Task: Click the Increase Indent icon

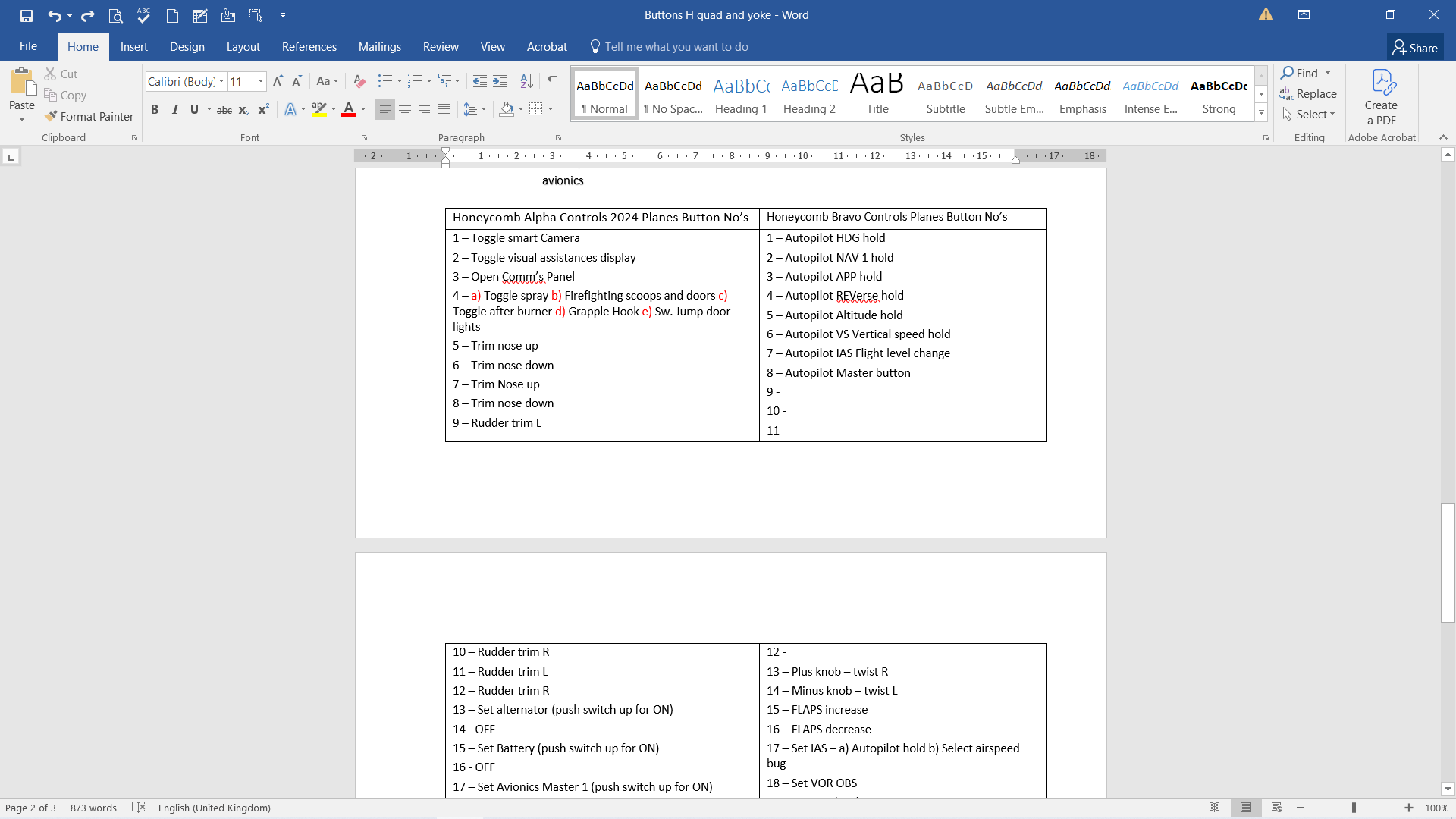Action: (x=500, y=81)
